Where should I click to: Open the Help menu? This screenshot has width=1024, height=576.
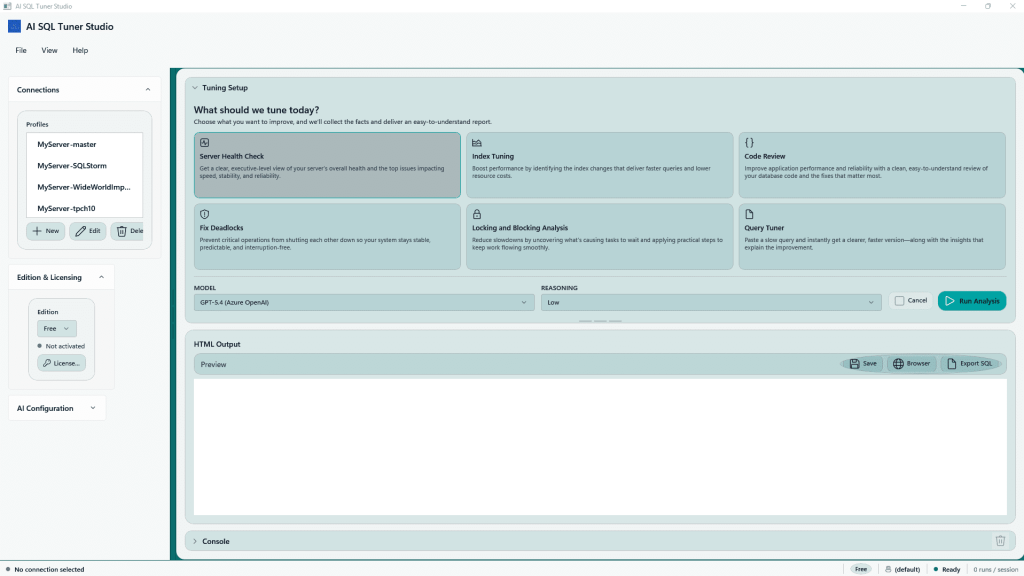click(x=80, y=50)
